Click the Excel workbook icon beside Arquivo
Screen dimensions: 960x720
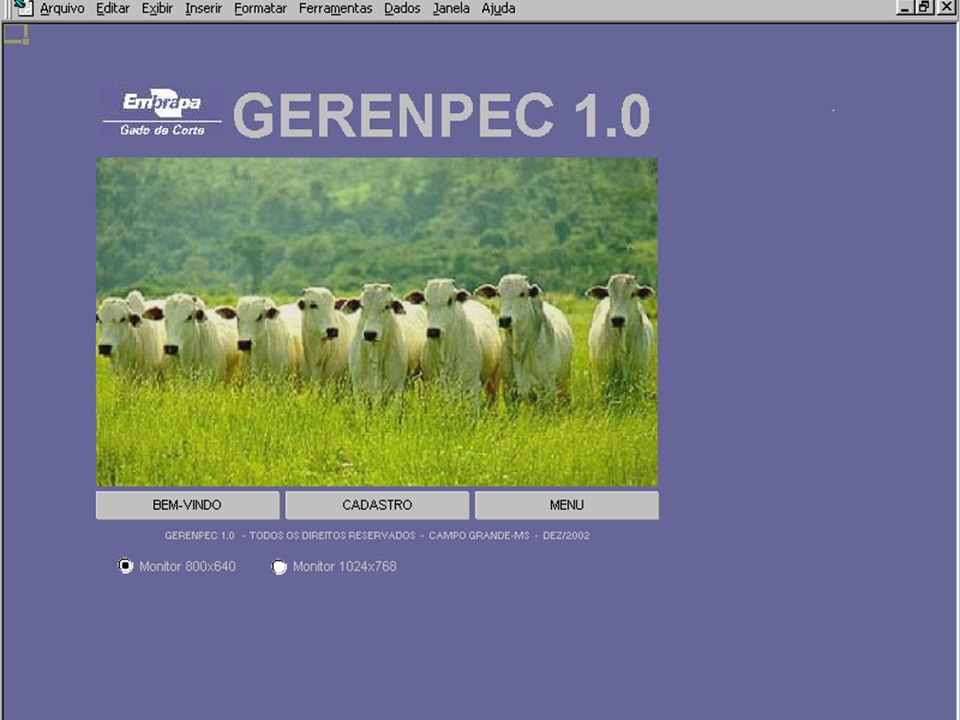(x=23, y=8)
